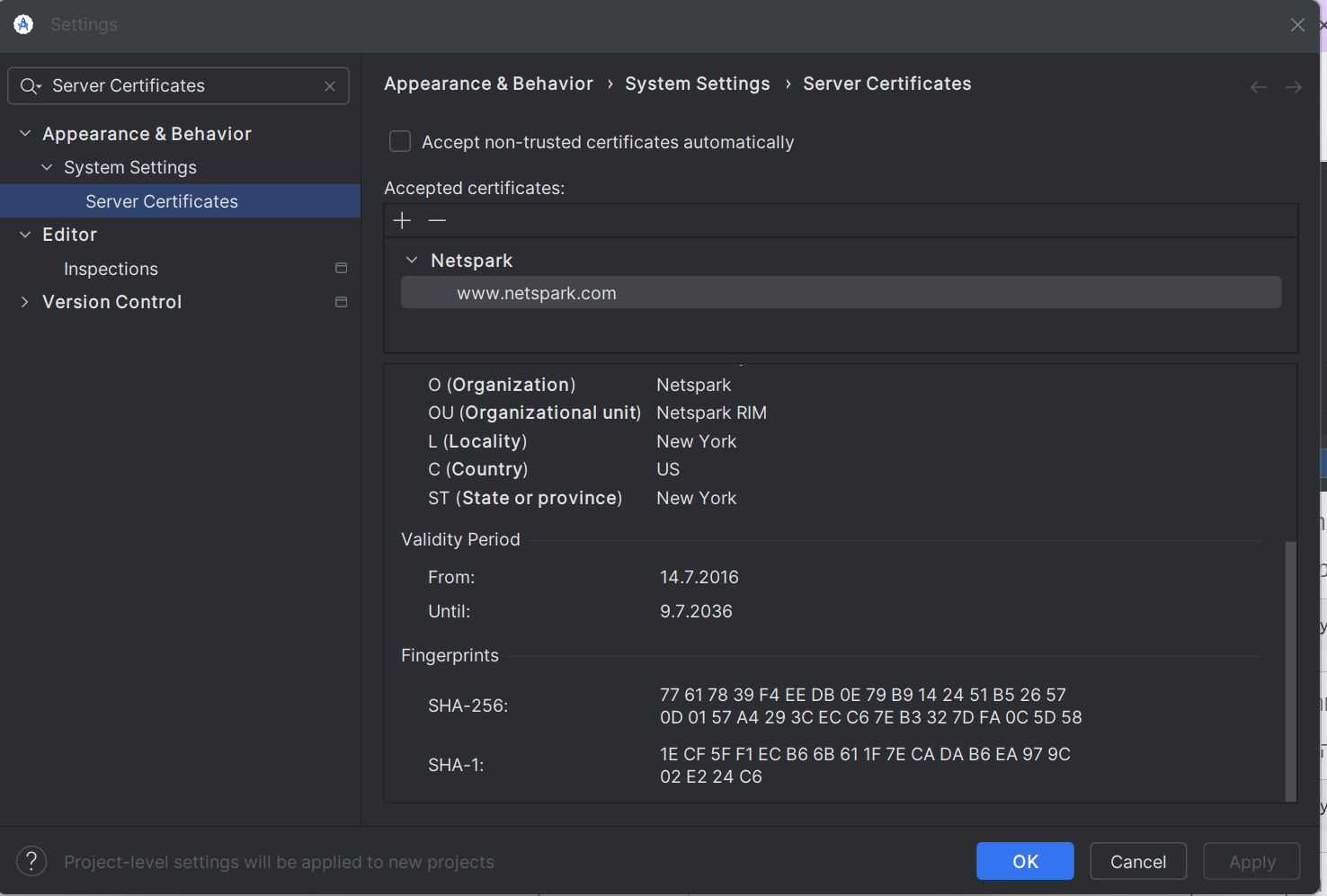
Task: Click the back navigation arrow
Action: pos(1258,86)
